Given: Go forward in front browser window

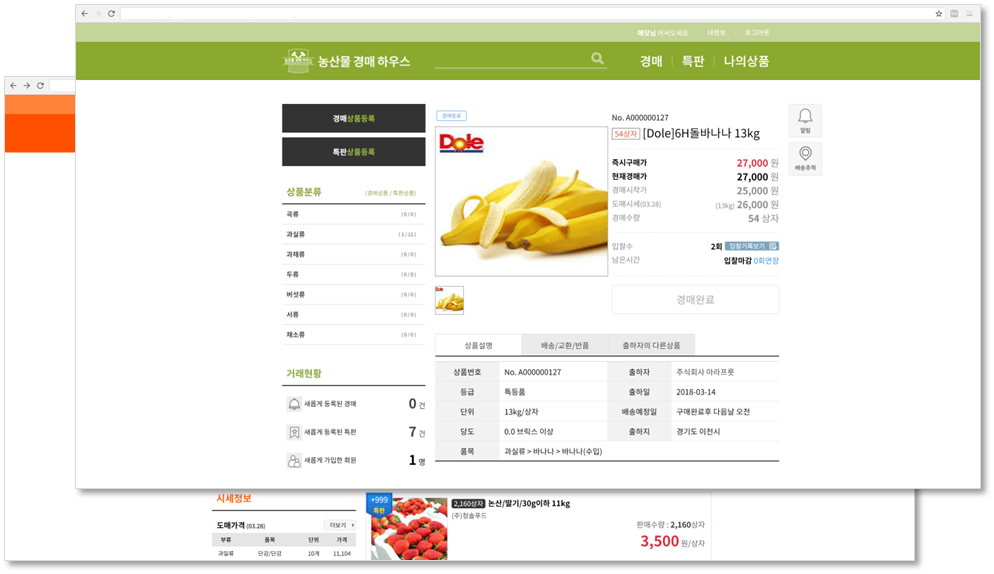Looking at the screenshot, I should 98,13.
